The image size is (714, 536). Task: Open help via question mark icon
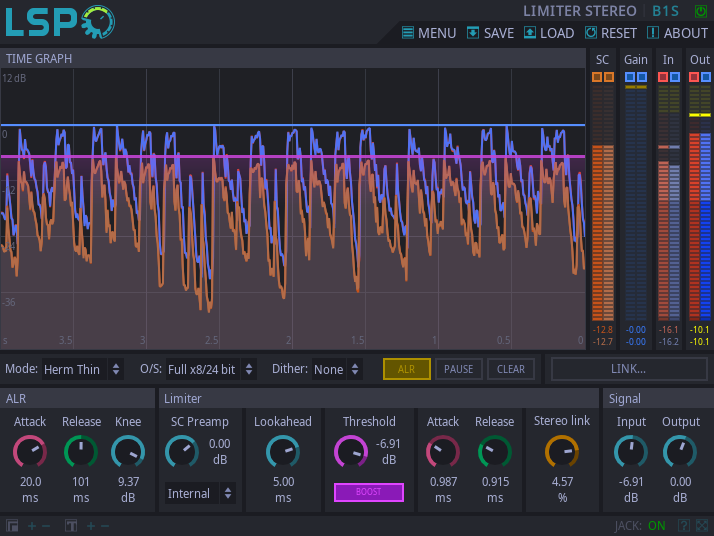683,526
